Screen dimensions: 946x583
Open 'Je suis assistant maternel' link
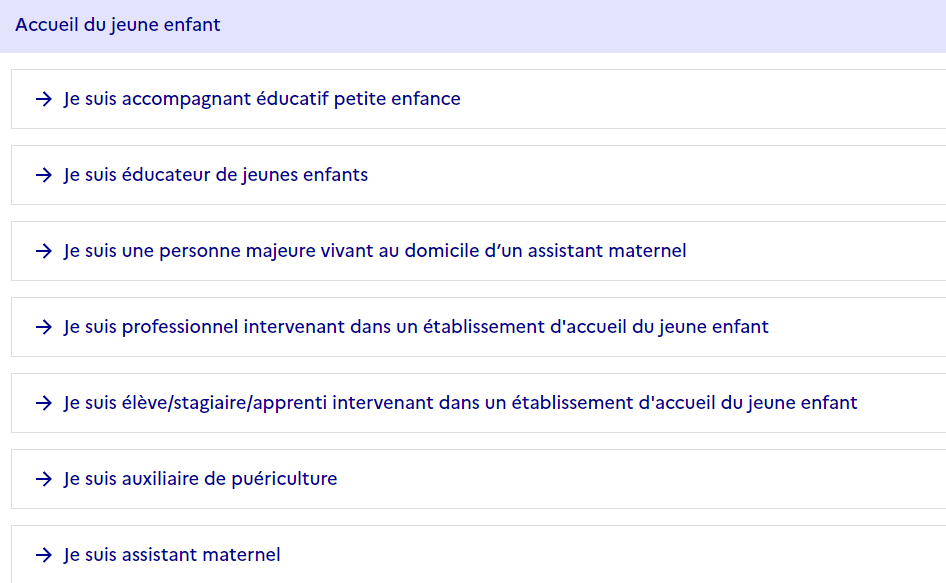[172, 555]
